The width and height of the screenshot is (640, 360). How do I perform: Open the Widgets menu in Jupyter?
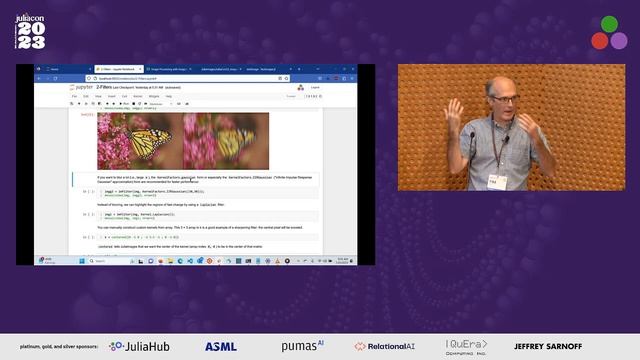(154, 96)
